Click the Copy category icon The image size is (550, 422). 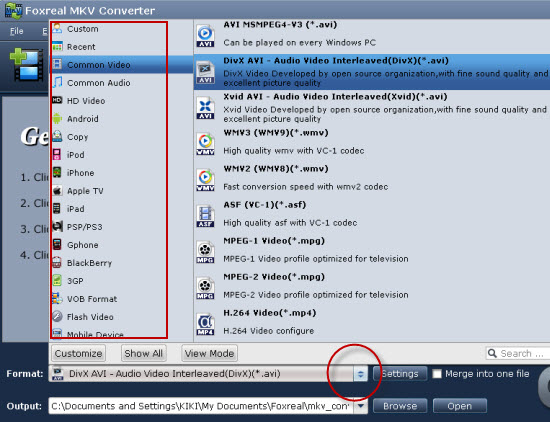coord(57,136)
